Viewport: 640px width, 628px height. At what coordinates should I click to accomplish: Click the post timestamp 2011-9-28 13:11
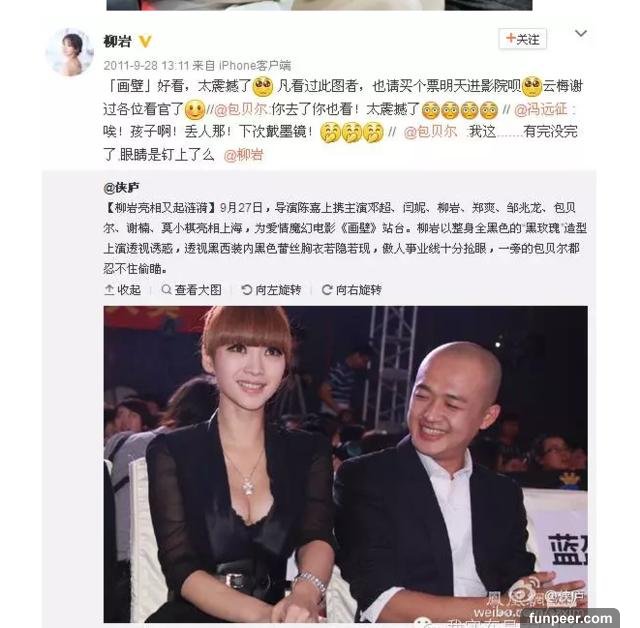147,65
